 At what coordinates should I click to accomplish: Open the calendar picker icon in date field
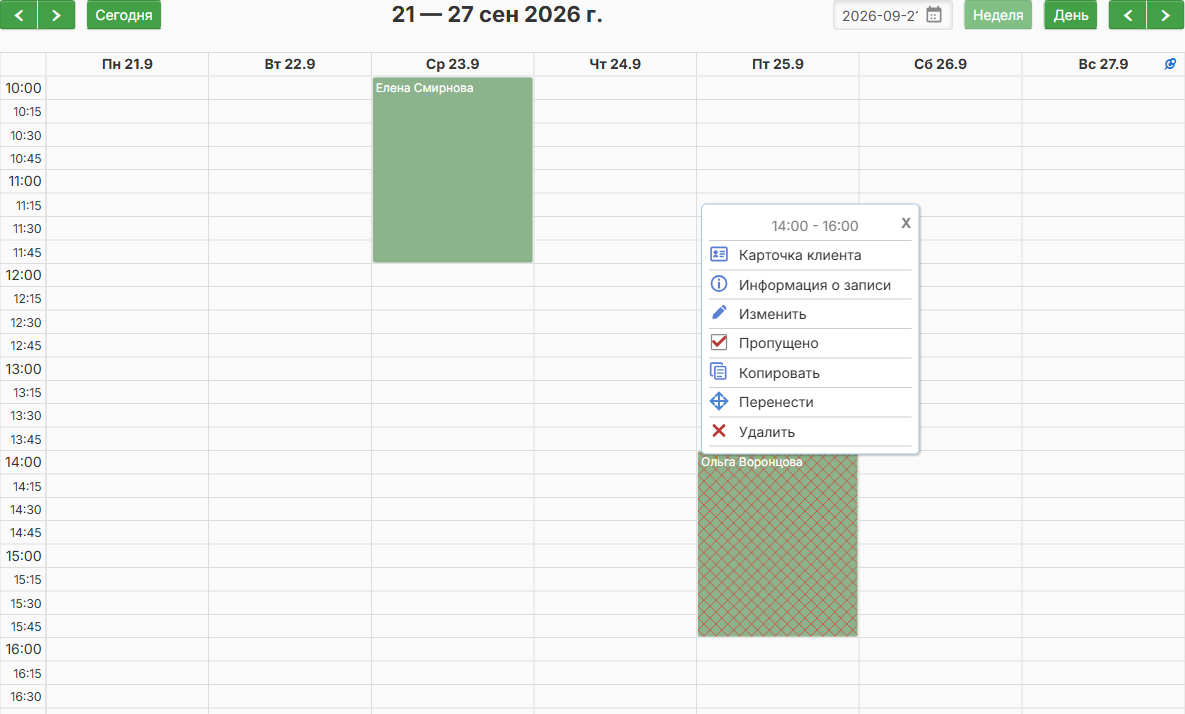click(934, 15)
